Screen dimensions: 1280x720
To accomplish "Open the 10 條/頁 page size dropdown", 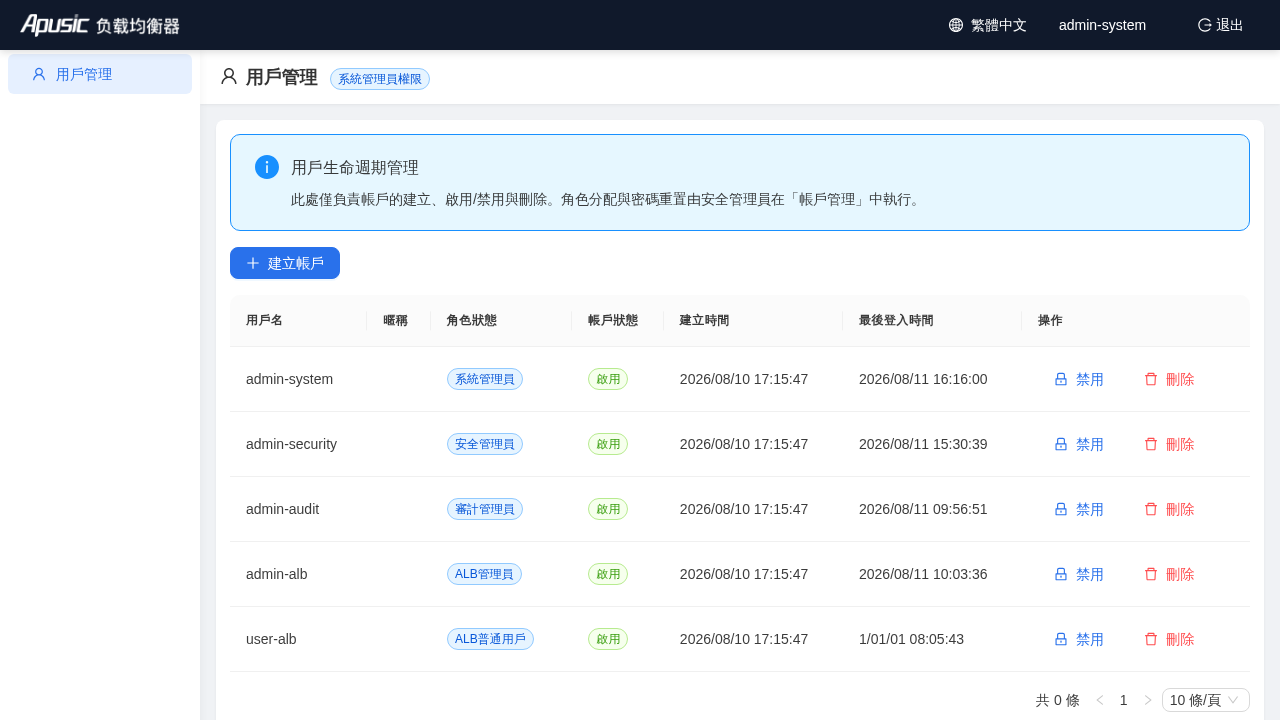I will (x=1206, y=700).
